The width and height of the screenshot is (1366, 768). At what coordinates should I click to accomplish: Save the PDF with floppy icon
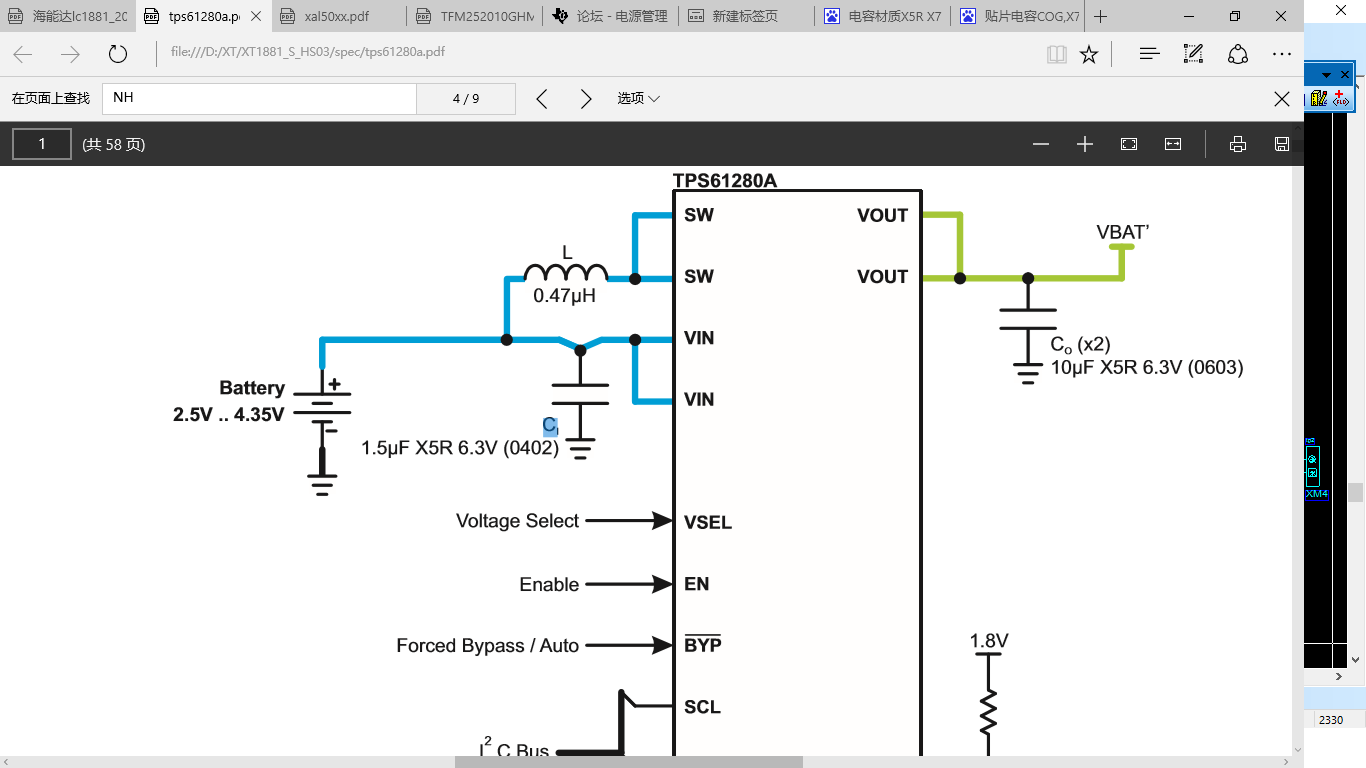[1282, 144]
